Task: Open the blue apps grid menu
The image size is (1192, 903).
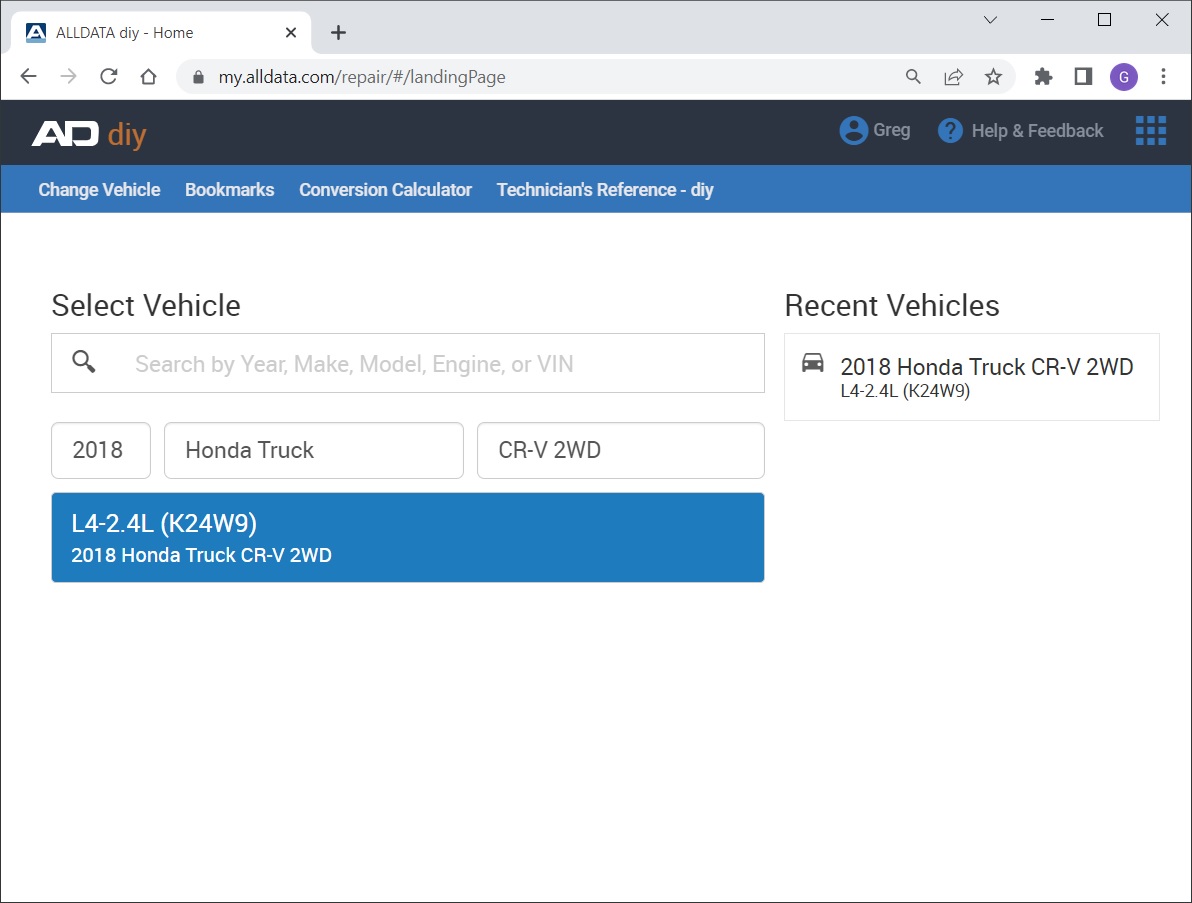Action: coord(1150,131)
